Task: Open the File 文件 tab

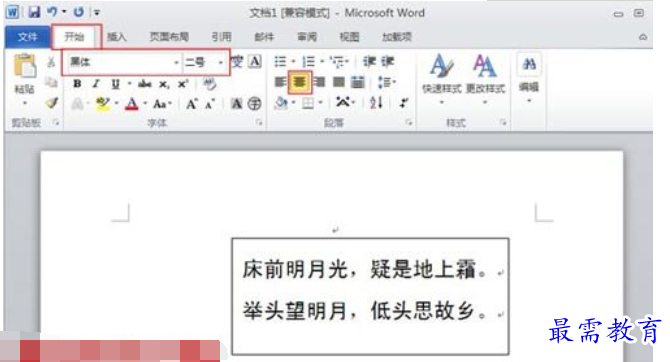Action: pyautogui.click(x=27, y=37)
